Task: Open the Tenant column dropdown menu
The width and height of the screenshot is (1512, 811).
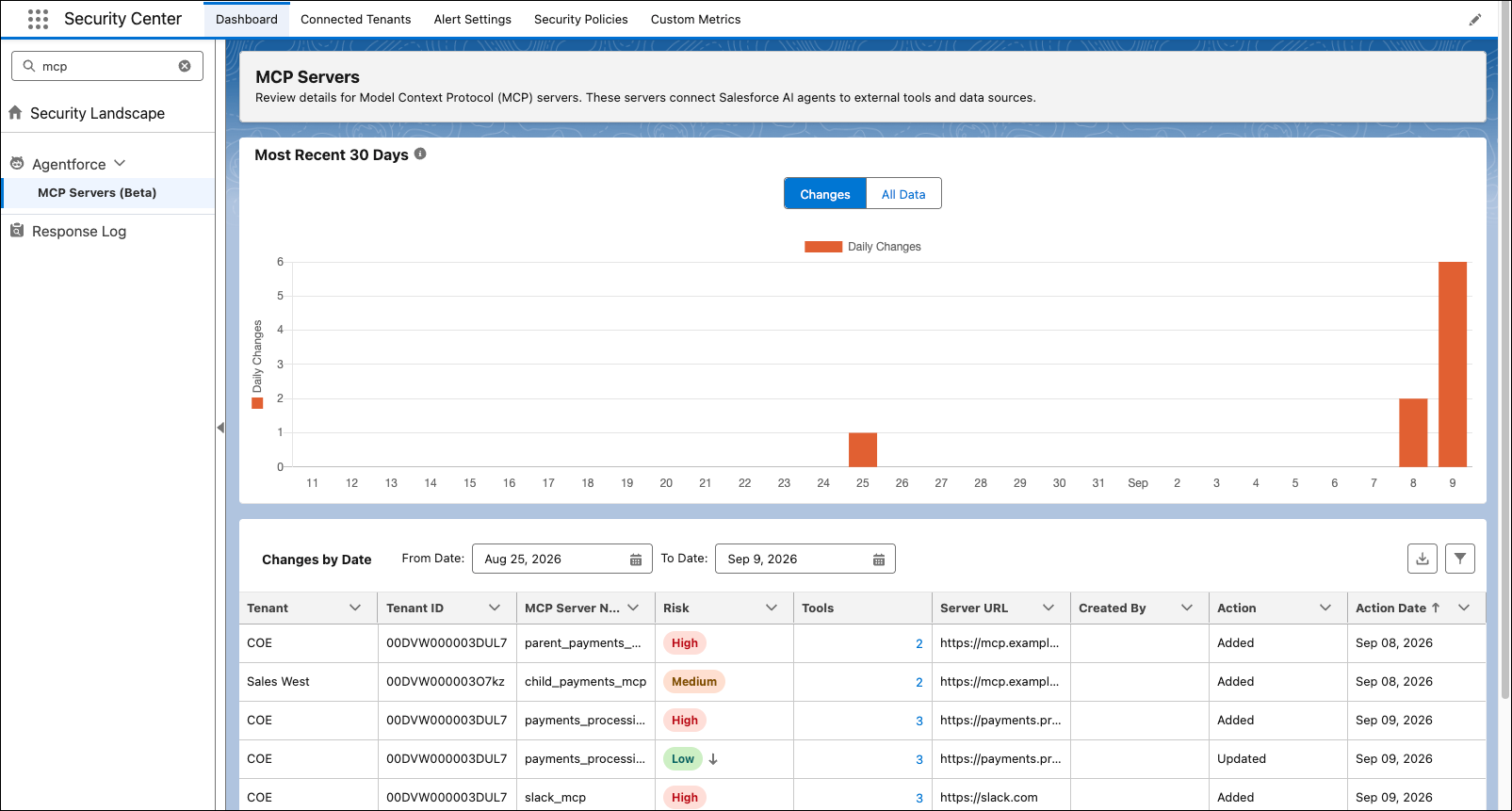Action: pyautogui.click(x=355, y=608)
